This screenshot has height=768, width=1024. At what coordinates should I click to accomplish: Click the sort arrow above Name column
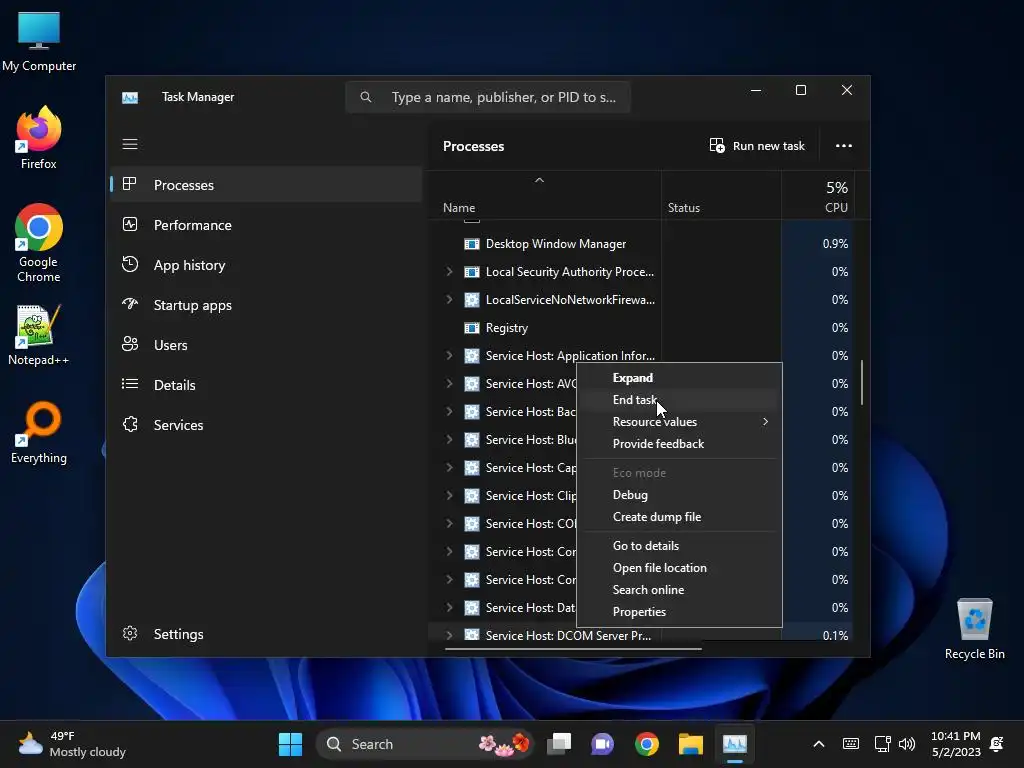point(539,180)
